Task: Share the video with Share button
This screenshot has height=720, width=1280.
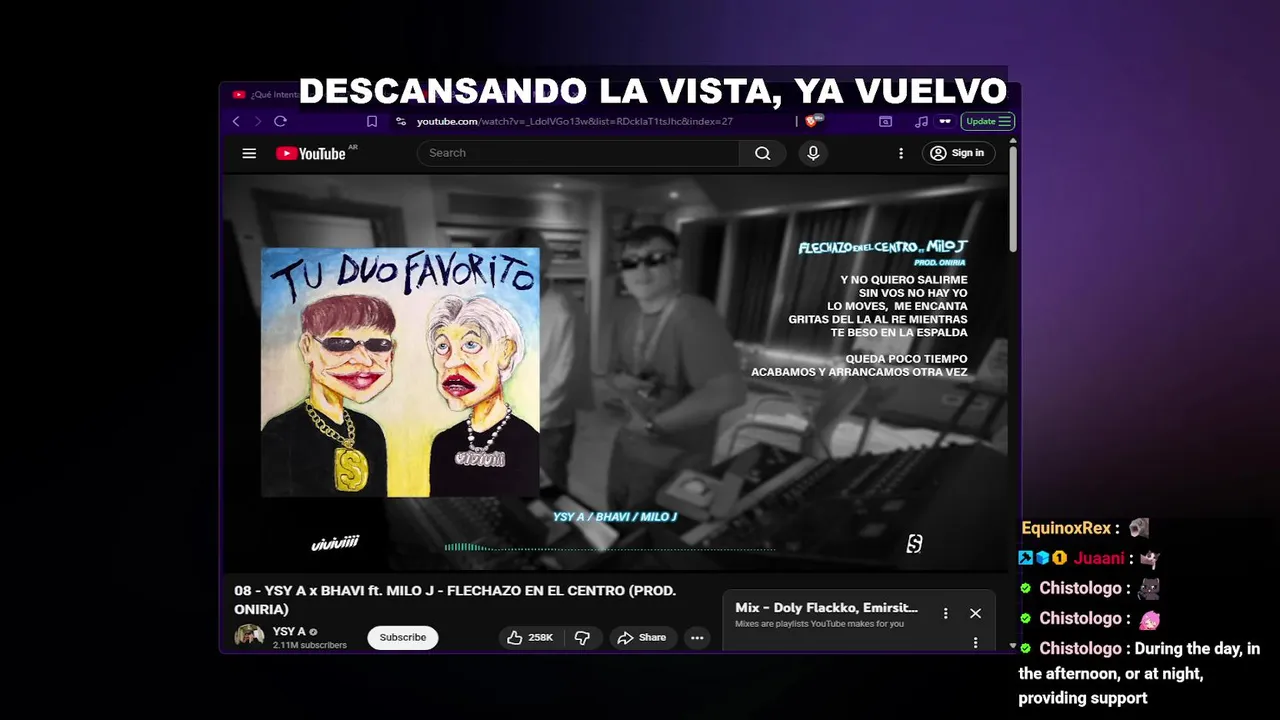Action: (641, 637)
